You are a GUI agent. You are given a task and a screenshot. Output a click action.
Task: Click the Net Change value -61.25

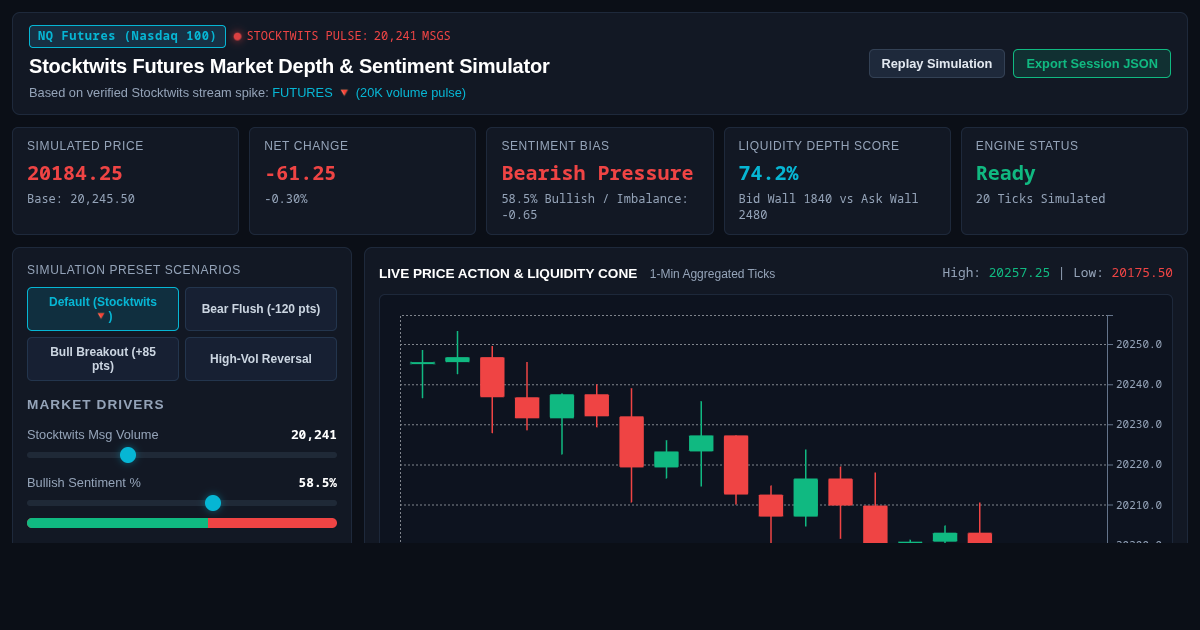(x=300, y=173)
